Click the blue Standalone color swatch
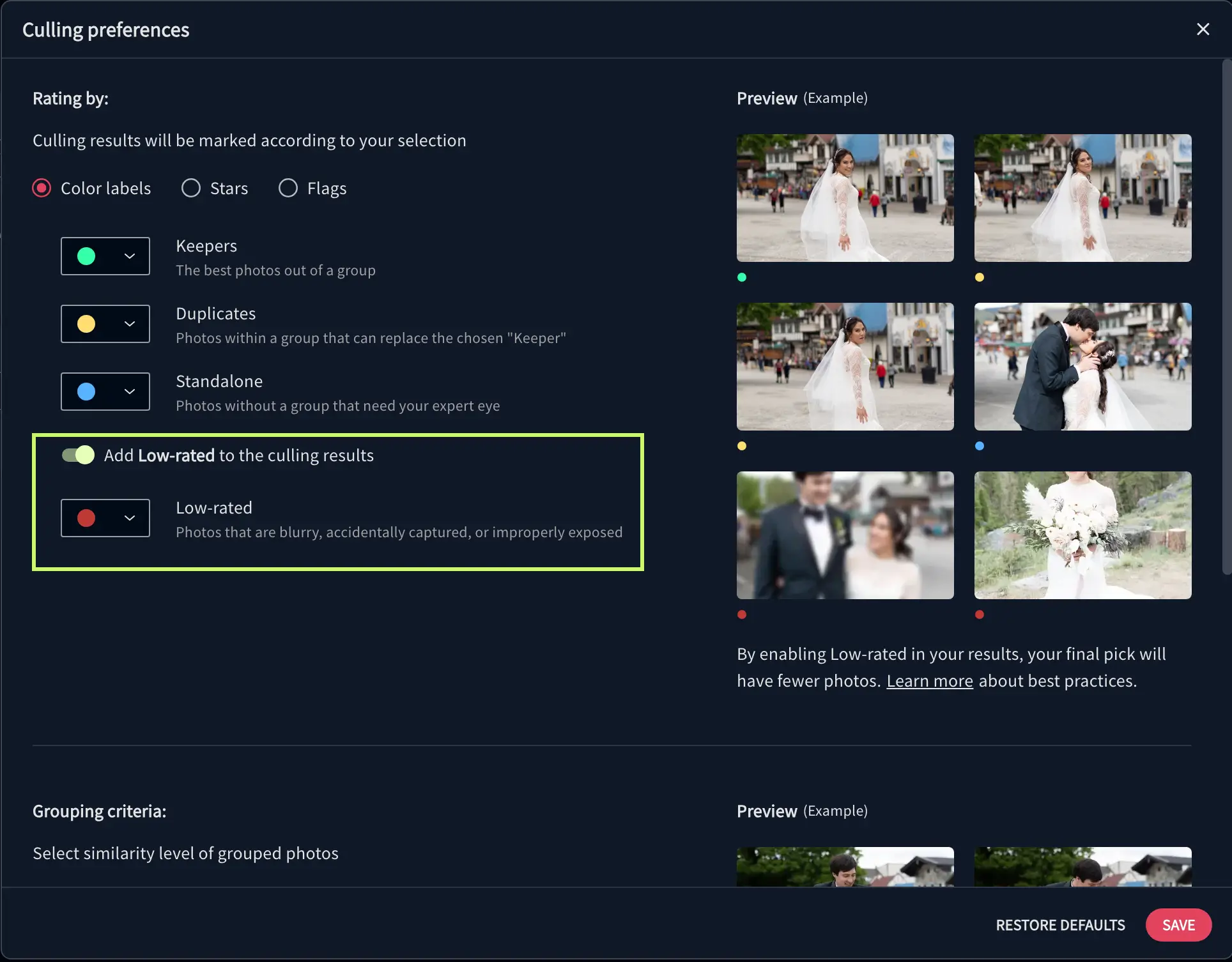 pyautogui.click(x=86, y=392)
